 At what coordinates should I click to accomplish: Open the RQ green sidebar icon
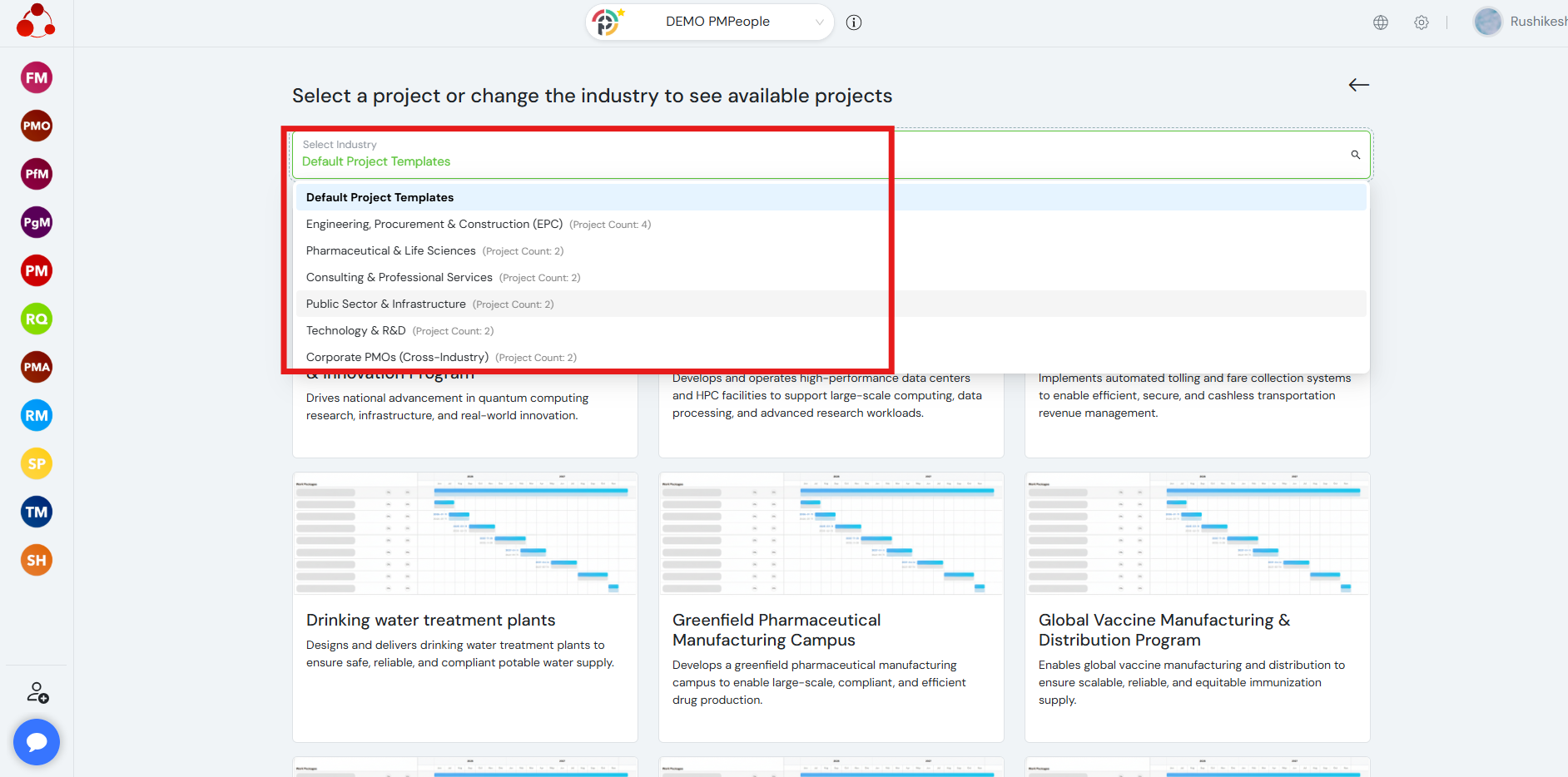click(x=37, y=319)
